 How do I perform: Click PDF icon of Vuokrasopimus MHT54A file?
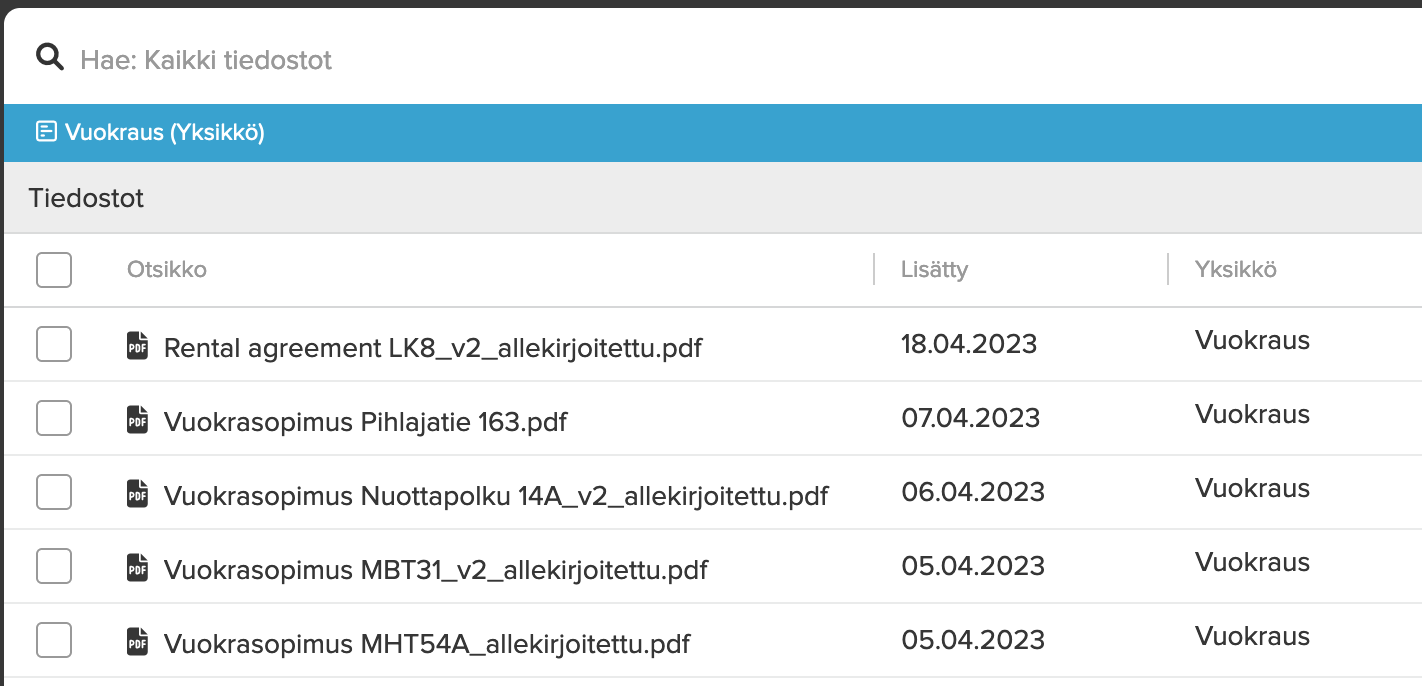pos(137,642)
